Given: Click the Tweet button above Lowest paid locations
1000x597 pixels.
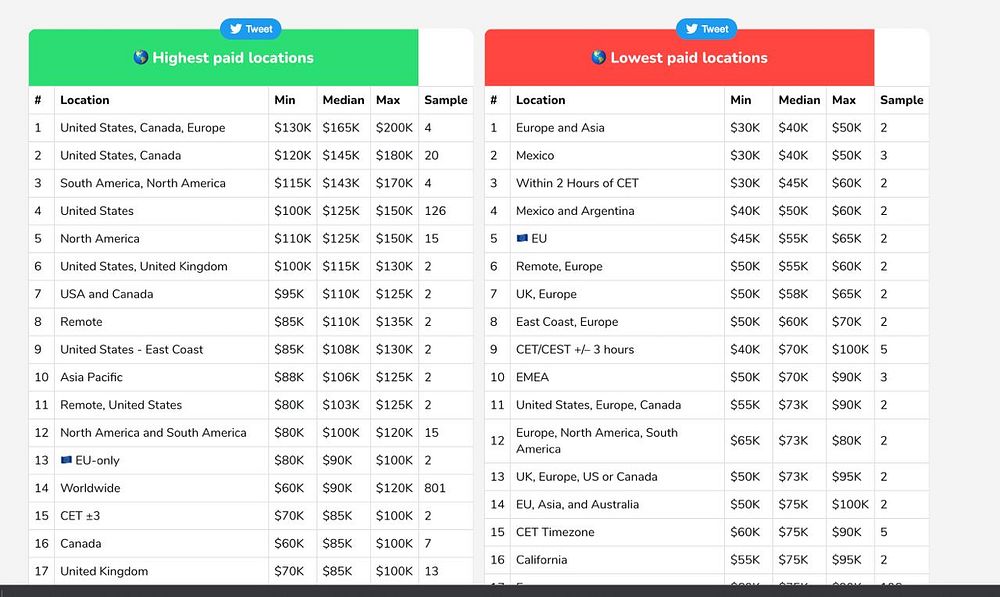Looking at the screenshot, I should tap(707, 29).
